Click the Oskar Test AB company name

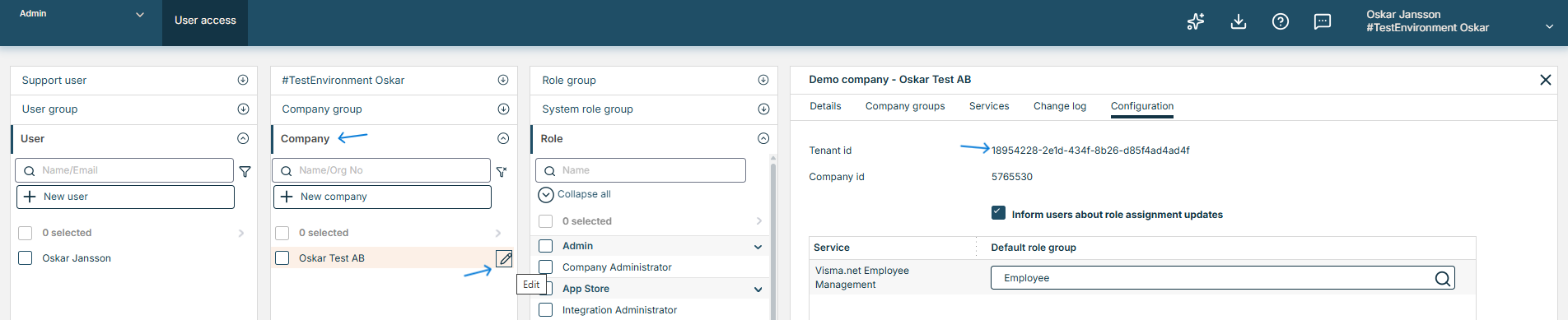(x=332, y=258)
